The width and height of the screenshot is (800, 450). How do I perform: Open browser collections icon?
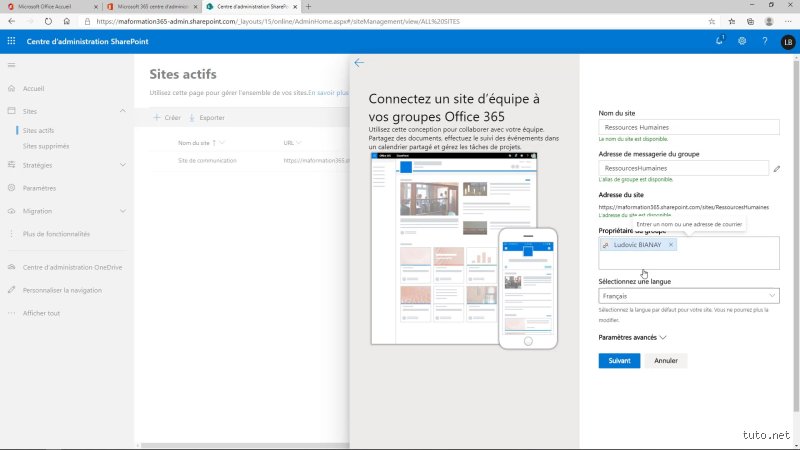(750, 21)
